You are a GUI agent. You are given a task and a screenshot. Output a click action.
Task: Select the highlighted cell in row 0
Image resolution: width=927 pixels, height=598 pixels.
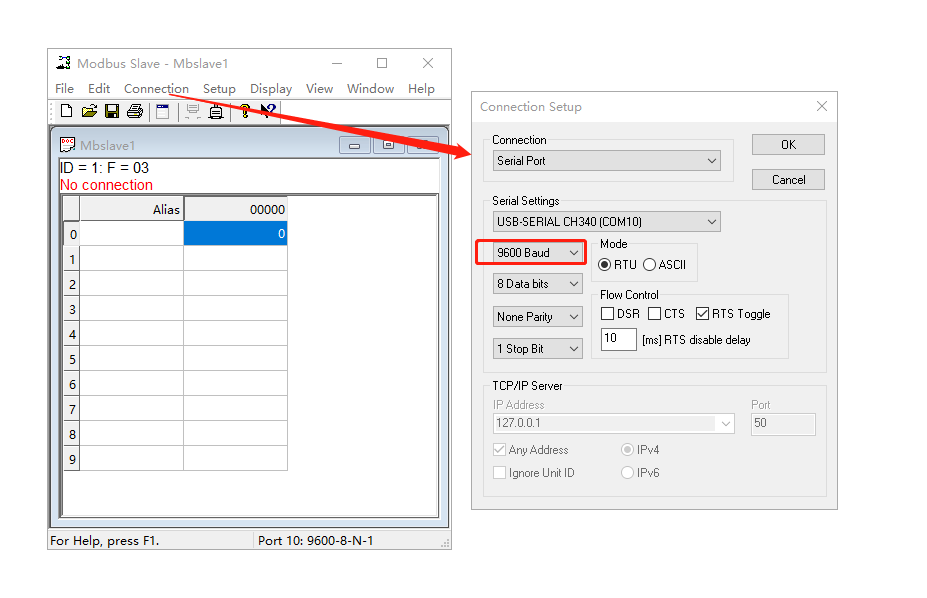tap(235, 234)
